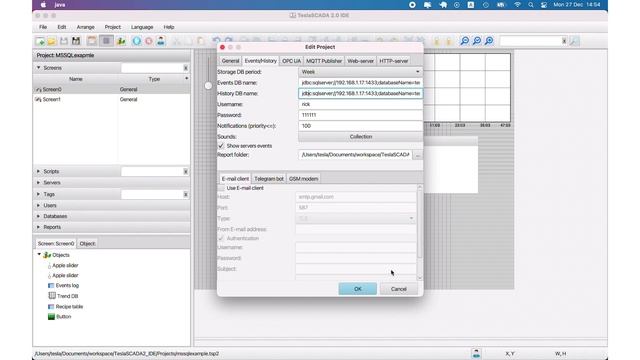
Task: Click the red circle toolbar icon
Action: tap(149, 41)
